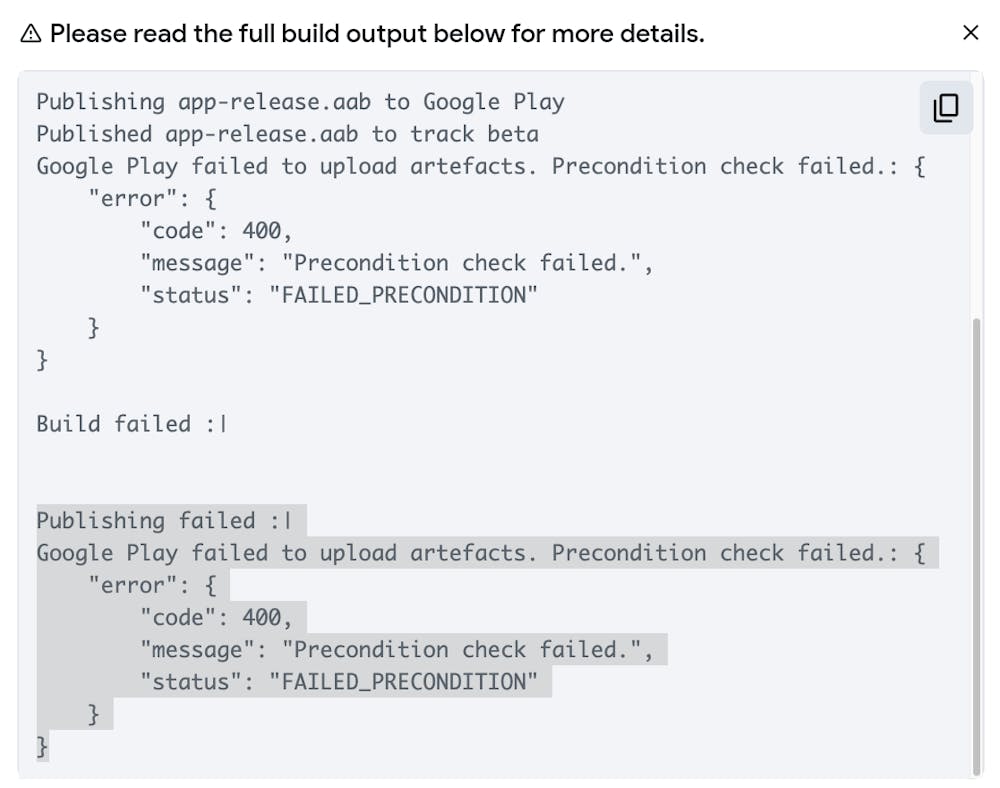
Task: Click the scrollbar track above the thumb
Action: click(x=977, y=200)
